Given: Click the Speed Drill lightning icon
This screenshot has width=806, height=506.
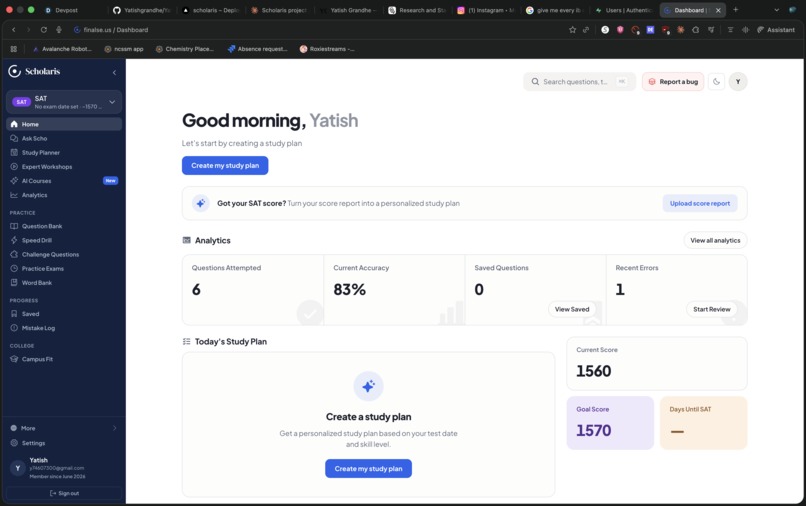Looking at the screenshot, I should pyautogui.click(x=14, y=240).
